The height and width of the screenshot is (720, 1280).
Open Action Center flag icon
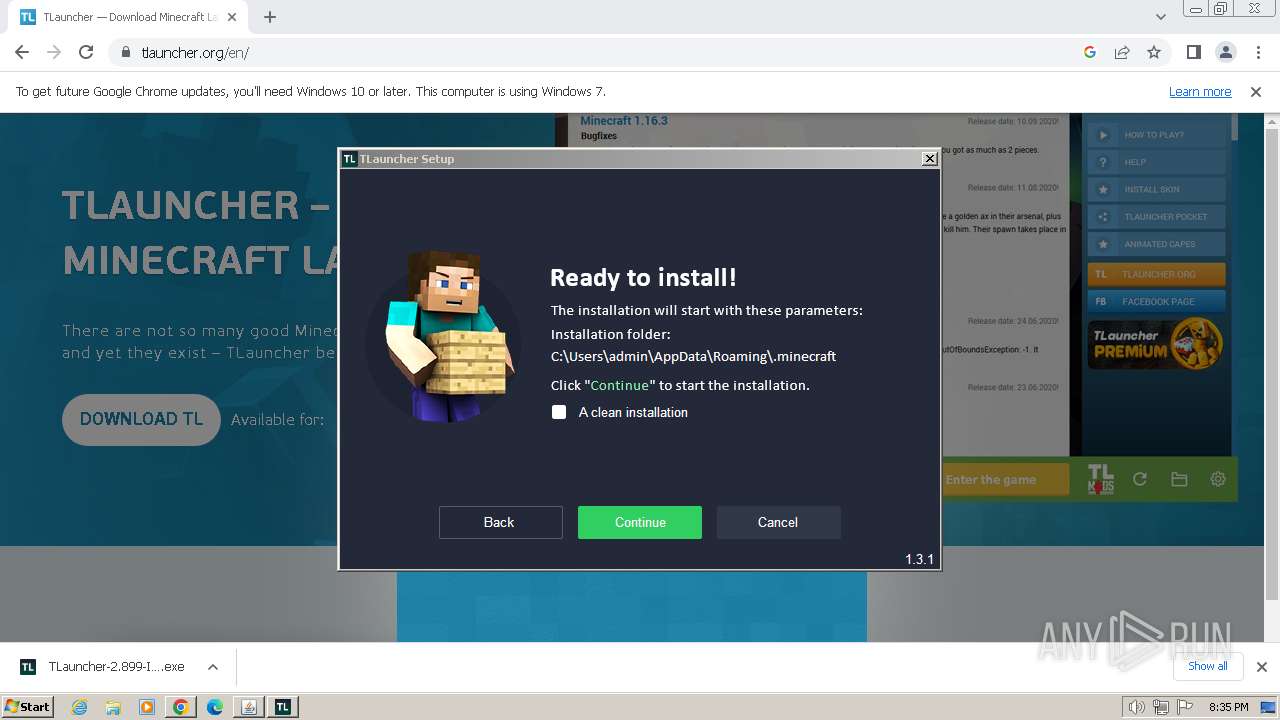coord(1185,707)
